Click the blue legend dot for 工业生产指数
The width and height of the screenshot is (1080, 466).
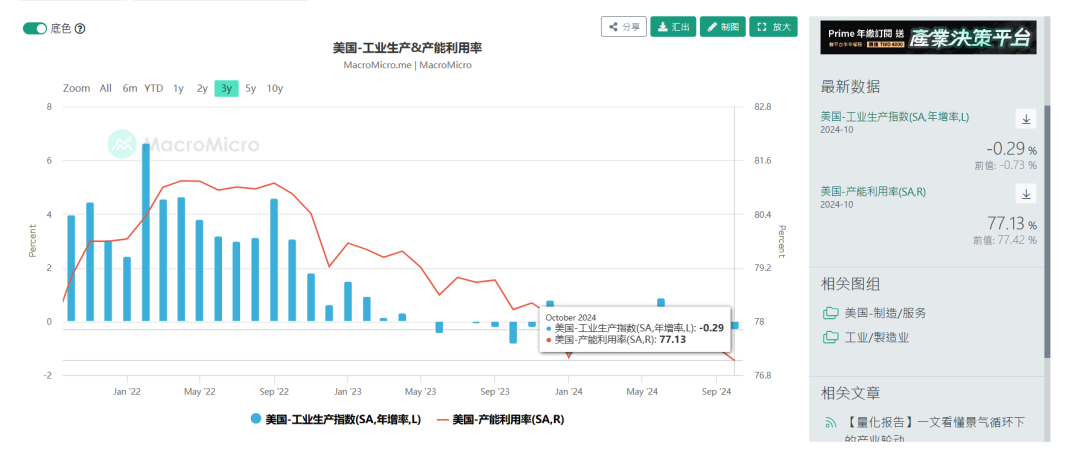click(x=256, y=419)
